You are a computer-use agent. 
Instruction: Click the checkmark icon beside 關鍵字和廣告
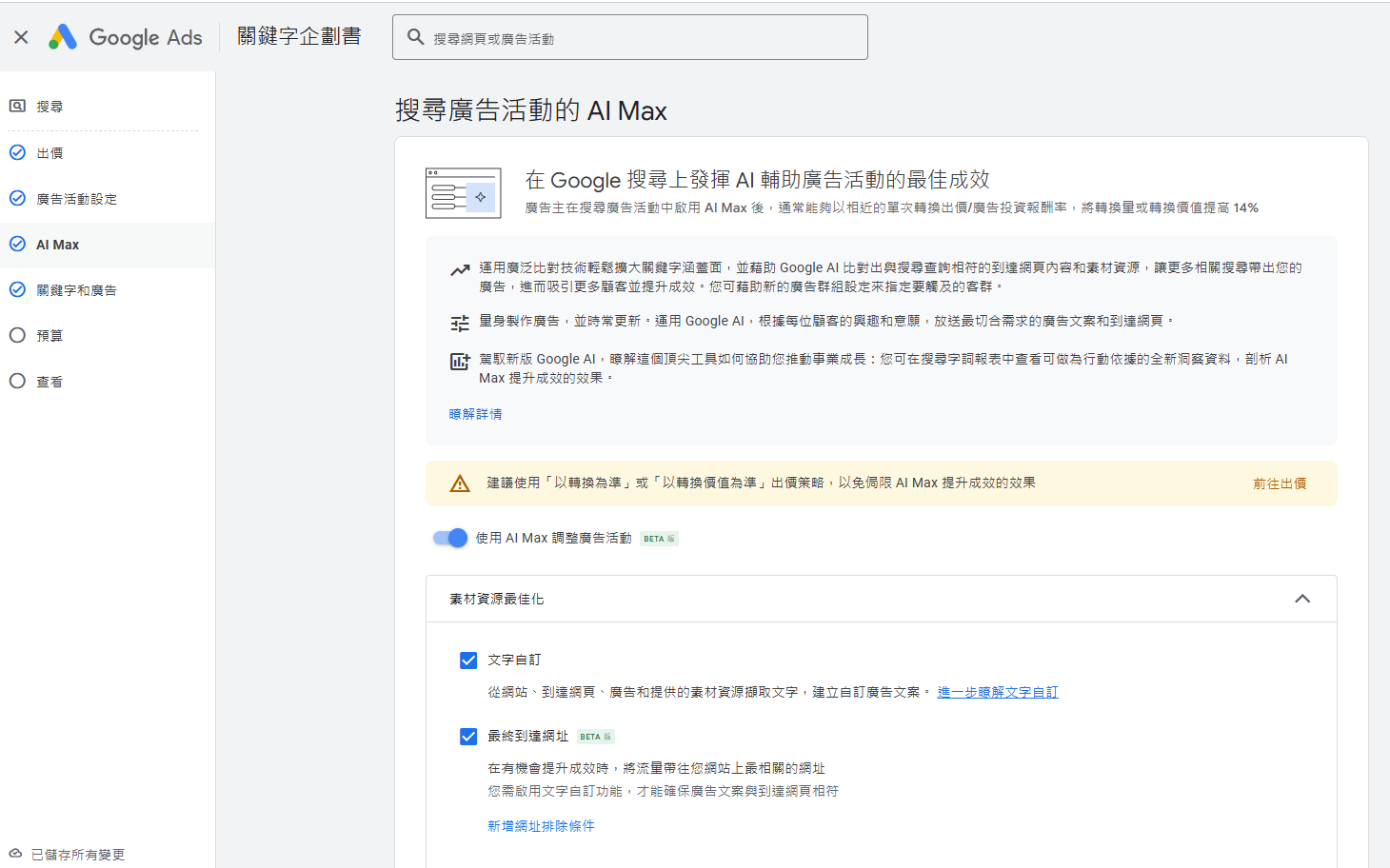coord(17,289)
